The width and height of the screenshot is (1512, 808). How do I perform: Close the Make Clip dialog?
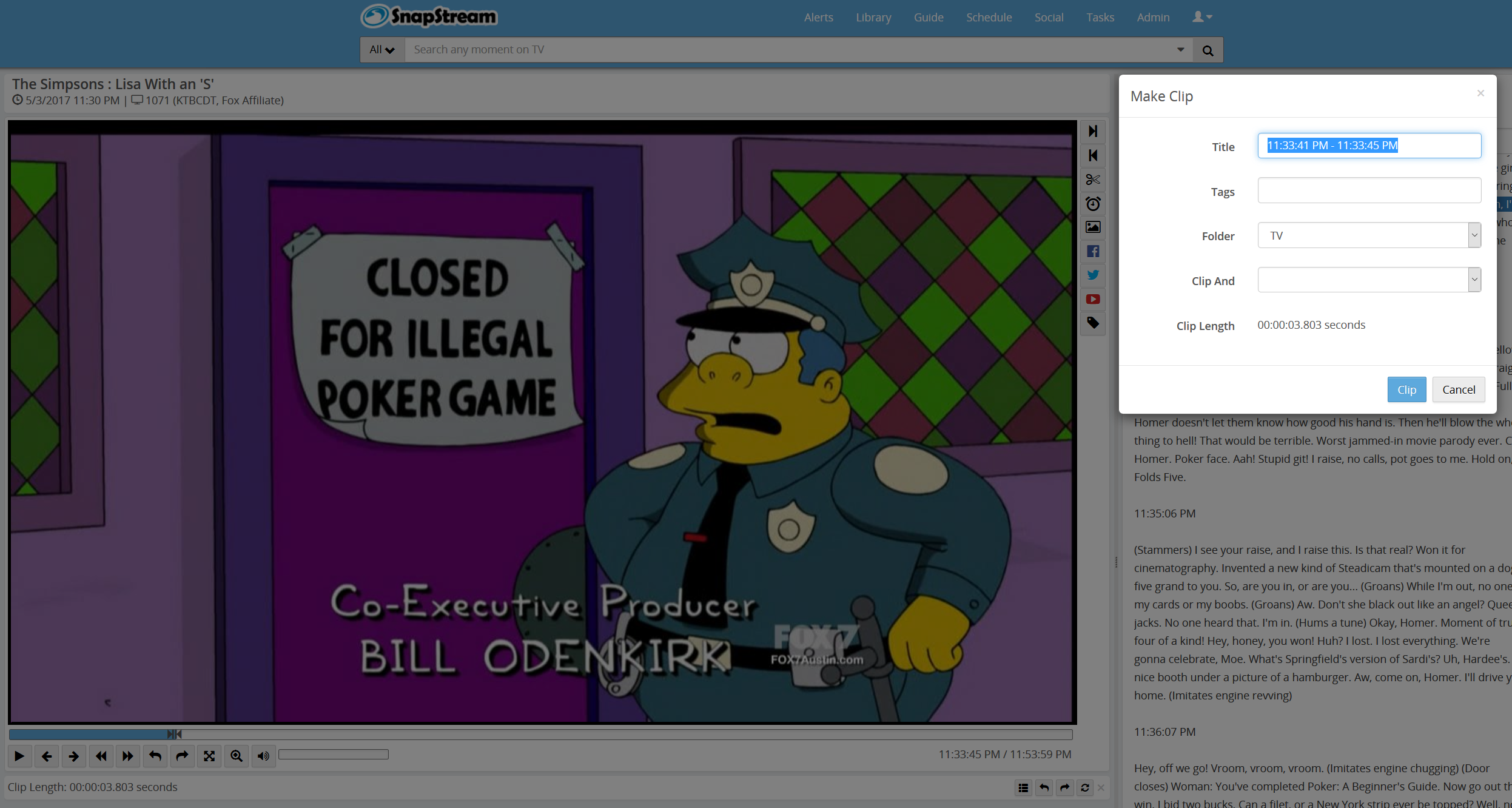1480,93
